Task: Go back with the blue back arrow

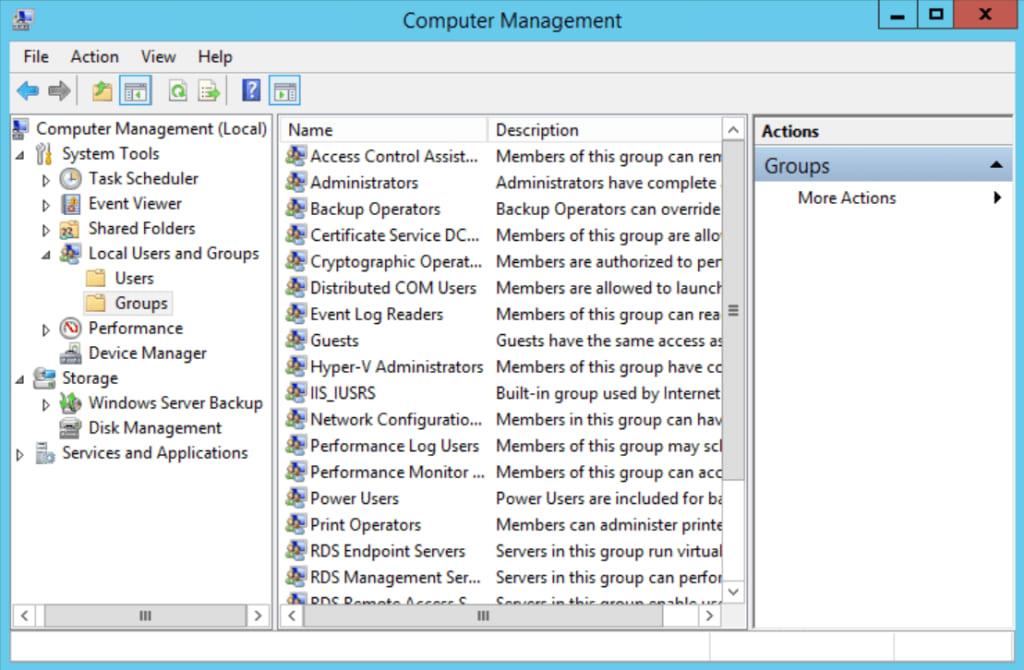Action: [28, 91]
